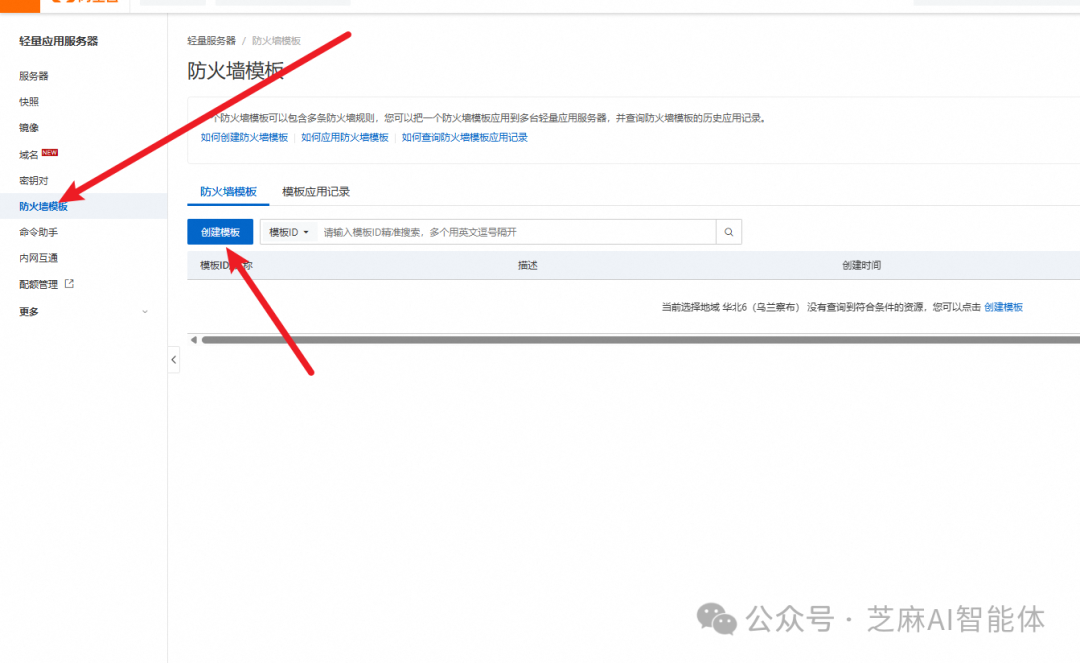Open the 如何应用防火墙模板 help link
1080x663 pixels.
pyautogui.click(x=344, y=138)
